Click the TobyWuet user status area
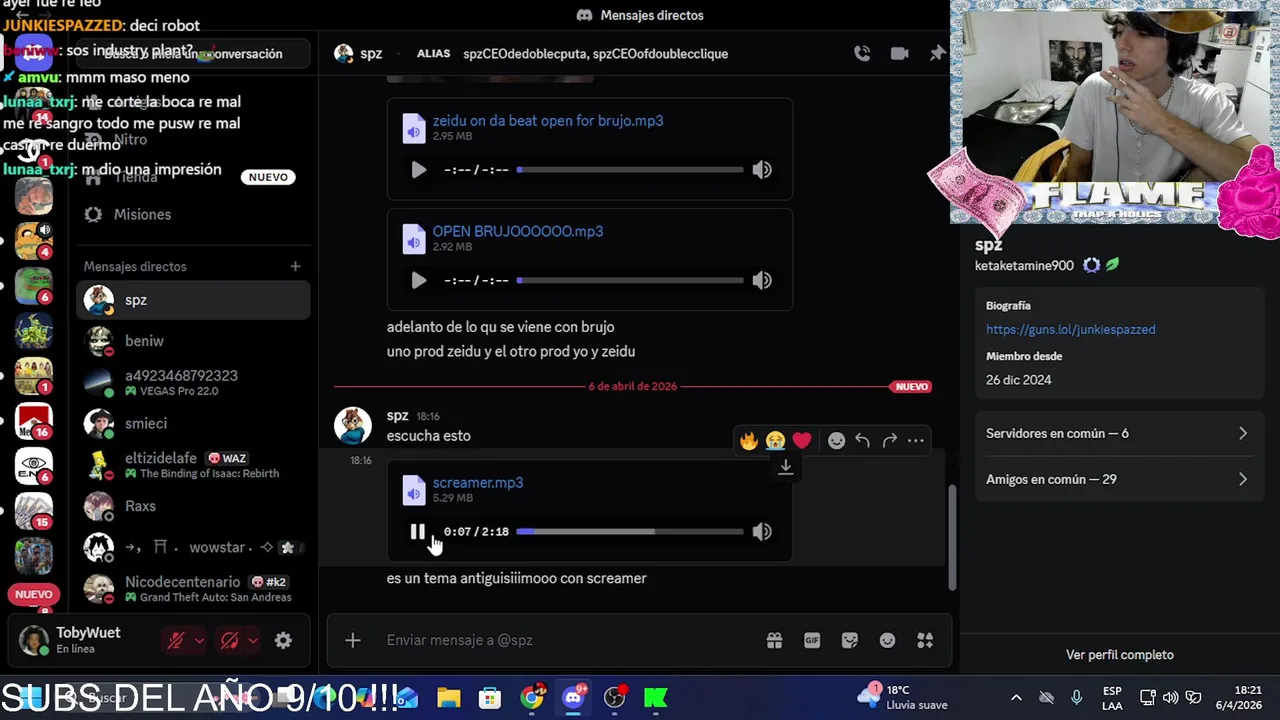This screenshot has height=720, width=1280. [85, 641]
